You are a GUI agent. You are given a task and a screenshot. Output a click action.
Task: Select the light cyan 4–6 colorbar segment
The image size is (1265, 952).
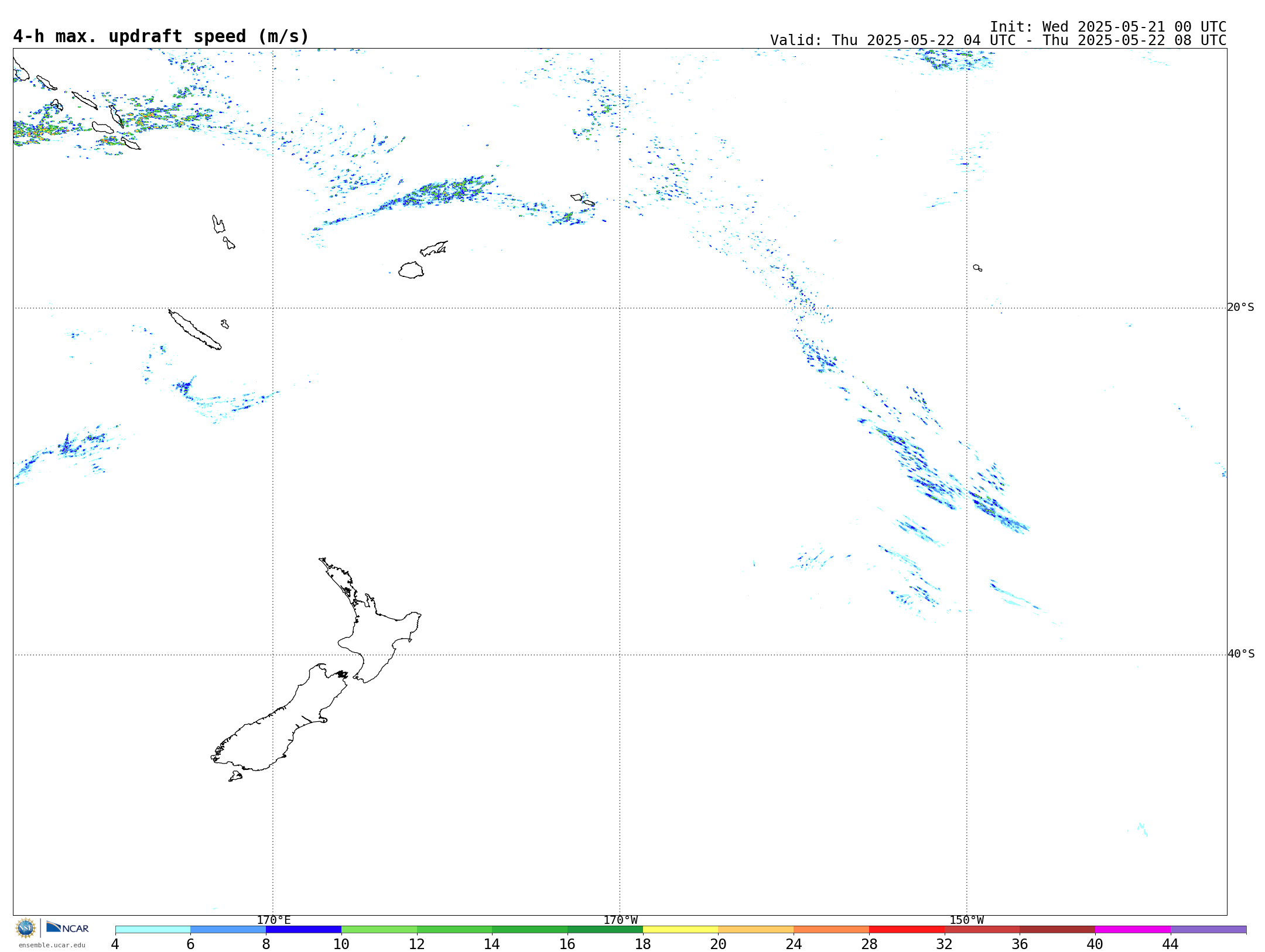point(153,930)
